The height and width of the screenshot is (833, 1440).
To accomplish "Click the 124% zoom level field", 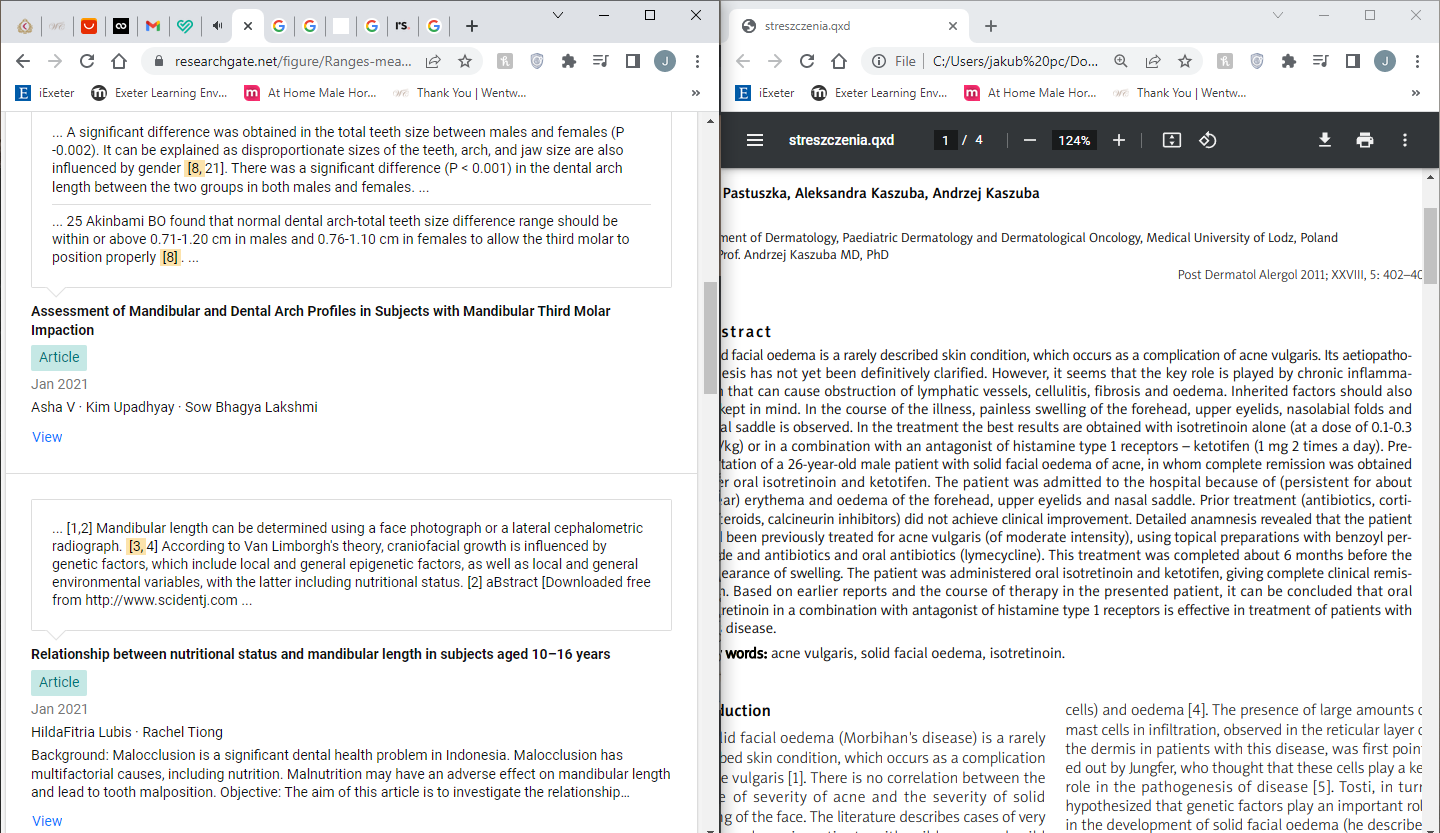I will tap(1074, 140).
